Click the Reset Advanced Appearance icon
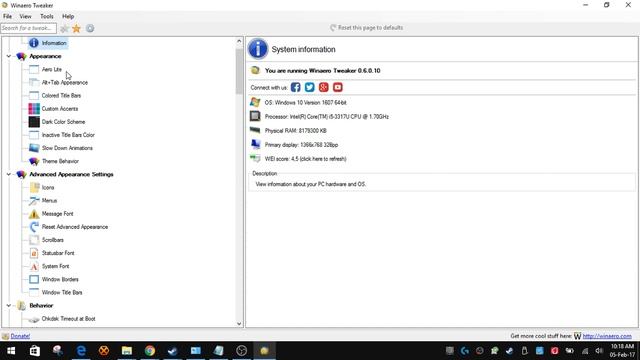Image resolution: width=640 pixels, height=360 pixels. click(34, 227)
